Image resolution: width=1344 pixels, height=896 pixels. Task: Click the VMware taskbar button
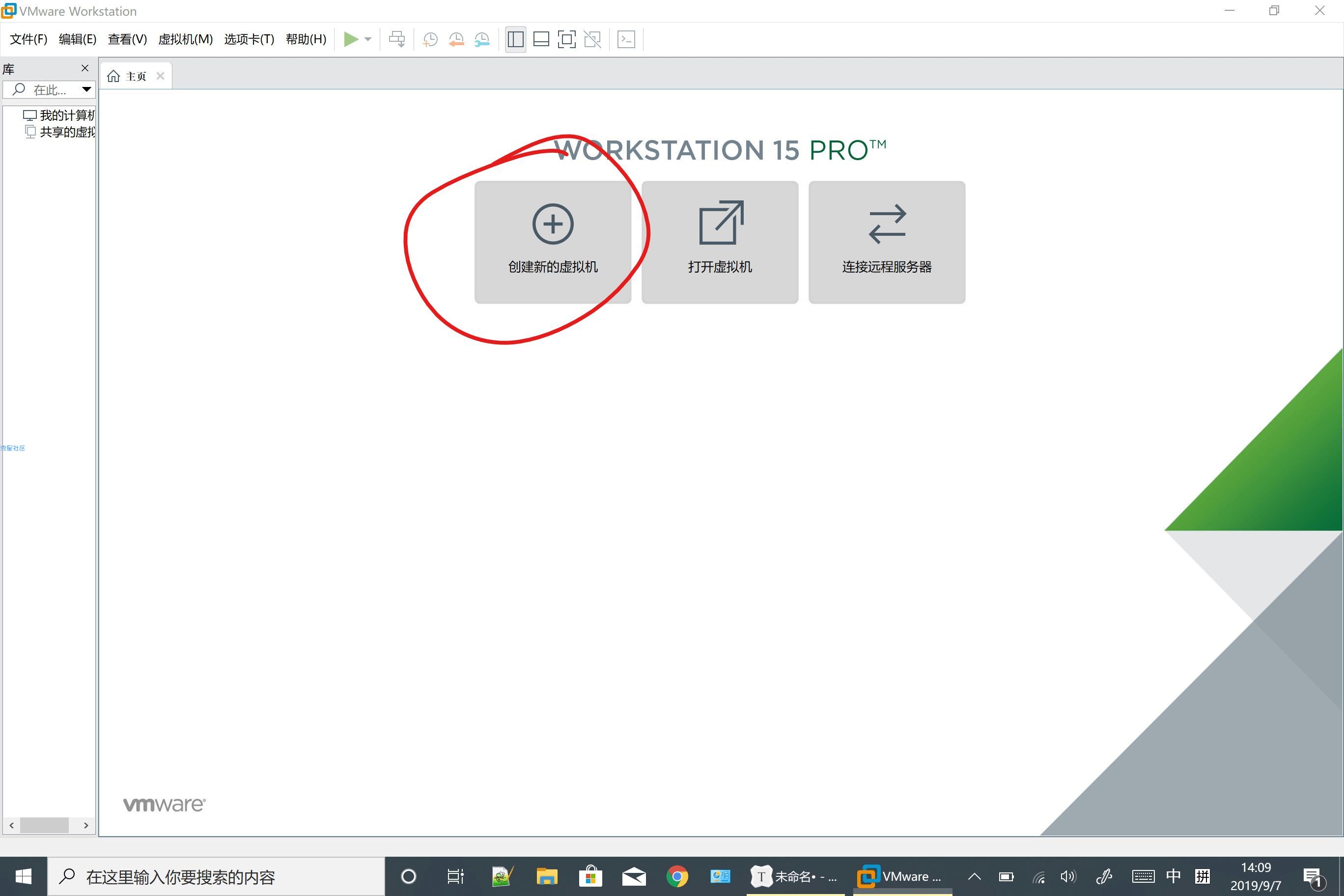point(903,876)
